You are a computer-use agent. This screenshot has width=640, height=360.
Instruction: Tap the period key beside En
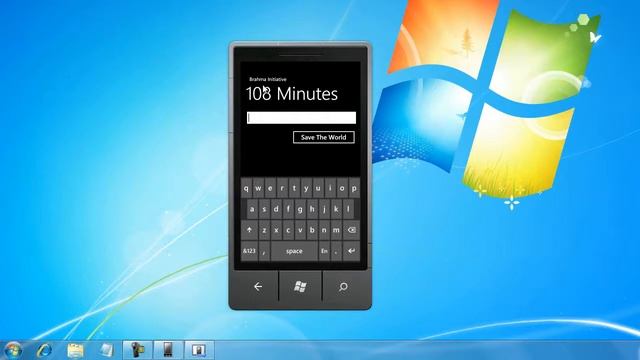tap(336, 251)
